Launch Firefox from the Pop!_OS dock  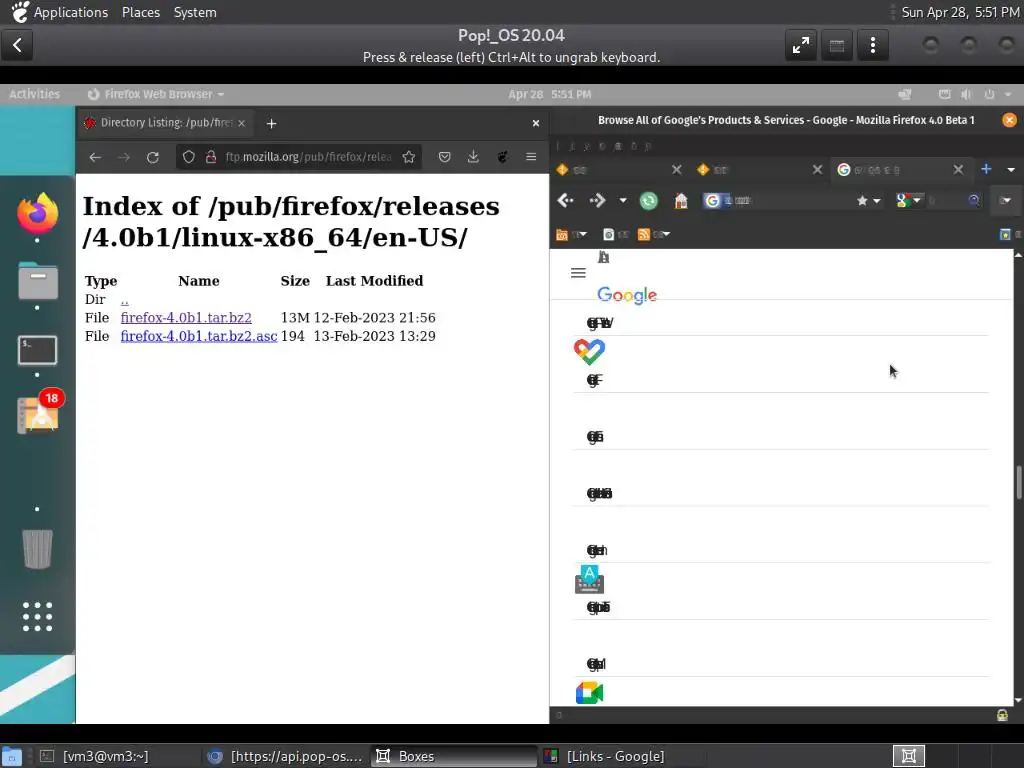tap(37, 213)
